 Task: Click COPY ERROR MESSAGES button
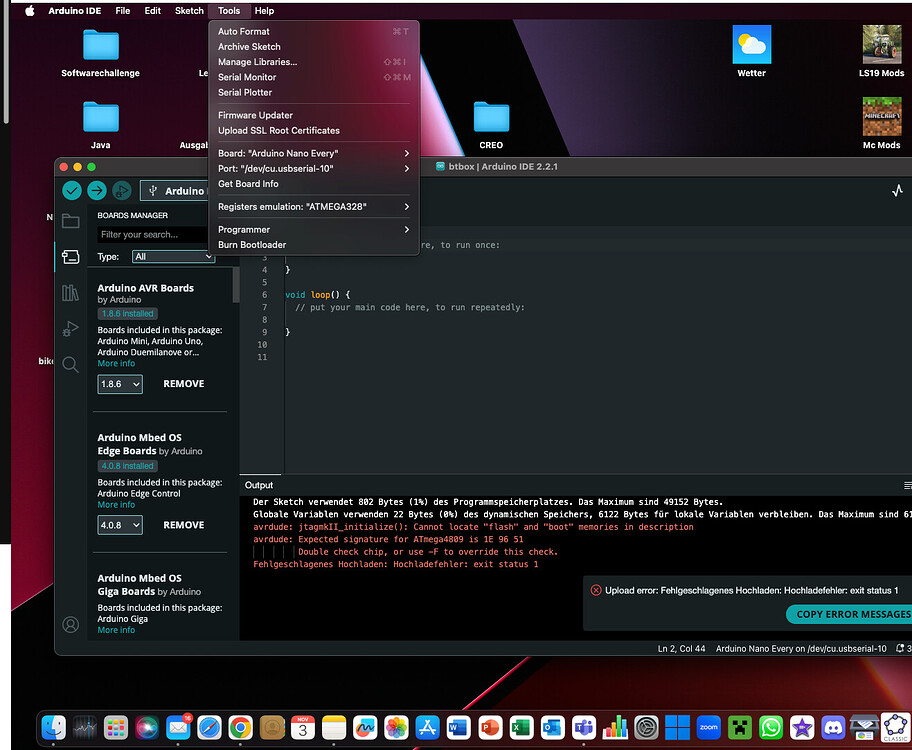[849, 614]
